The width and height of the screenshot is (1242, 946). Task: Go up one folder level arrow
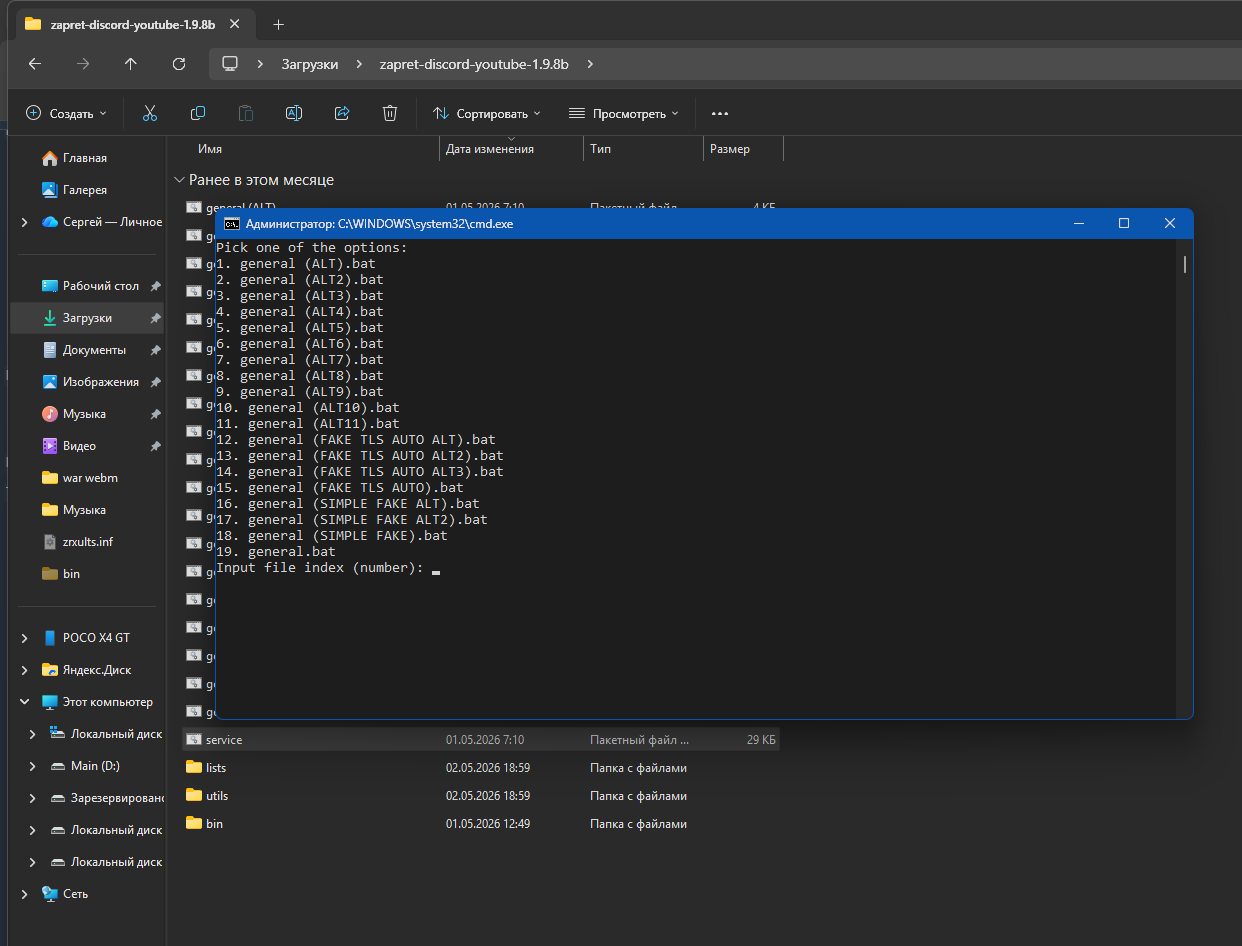131,63
